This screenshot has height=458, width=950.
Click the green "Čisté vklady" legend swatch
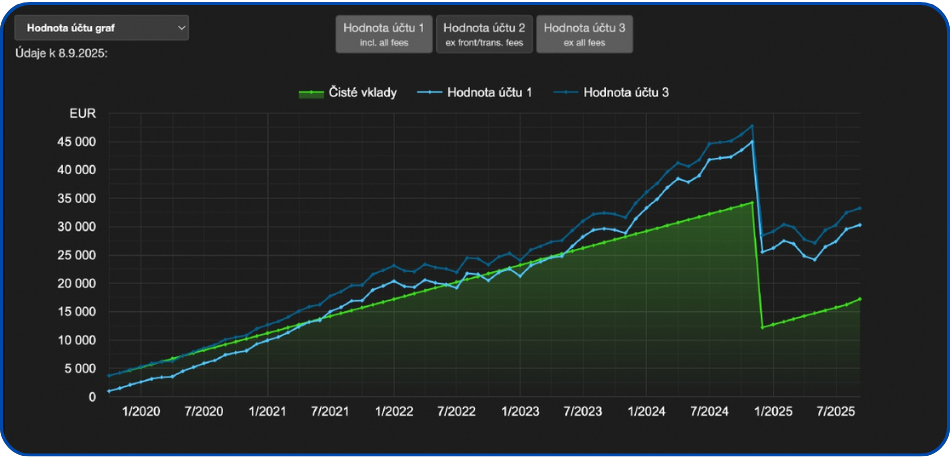313,92
